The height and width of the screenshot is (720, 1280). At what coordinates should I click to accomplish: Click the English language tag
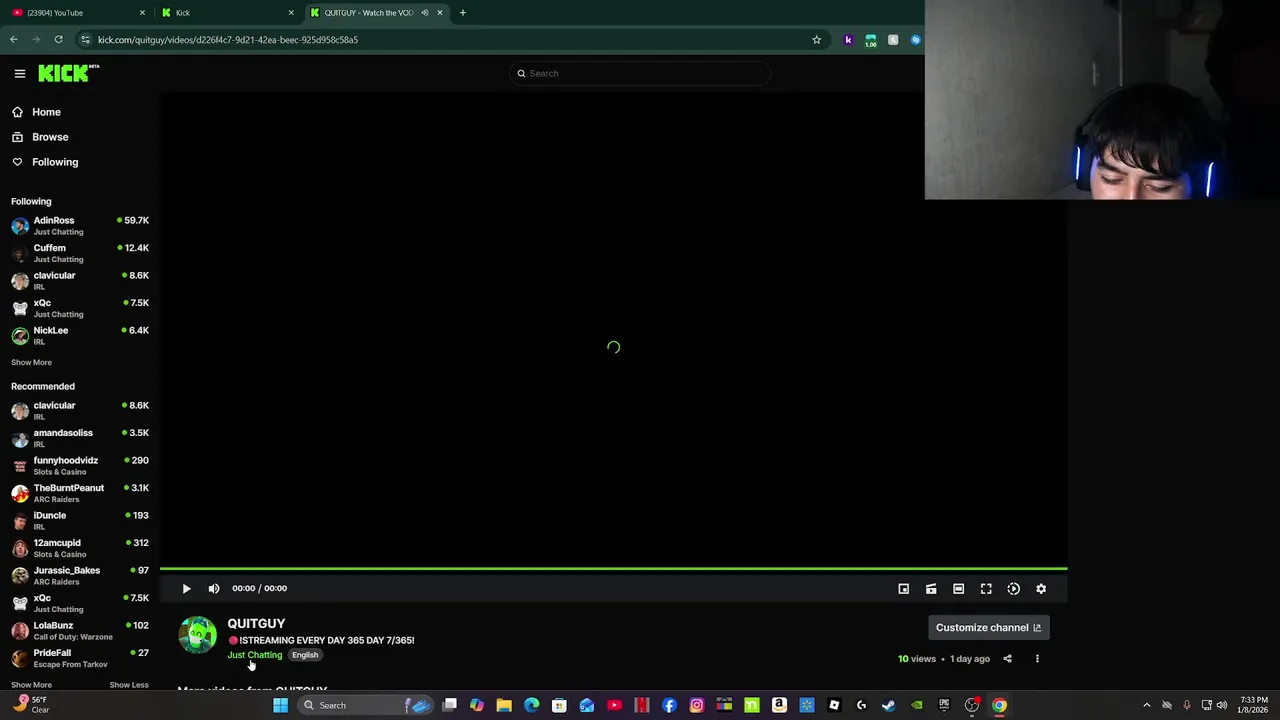pos(305,655)
